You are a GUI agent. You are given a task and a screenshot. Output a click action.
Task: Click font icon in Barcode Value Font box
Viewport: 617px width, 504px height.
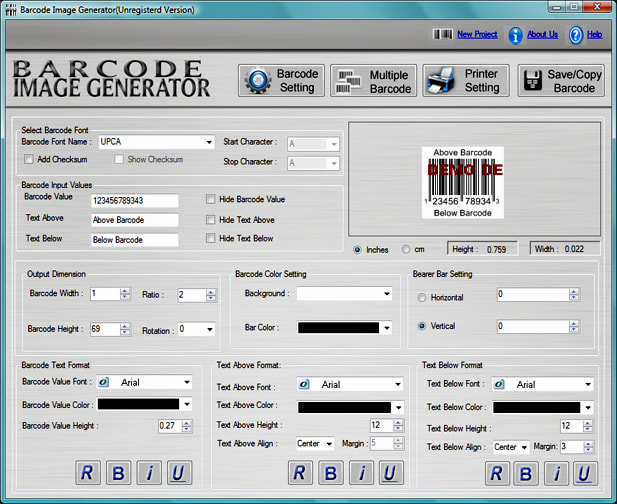tap(103, 382)
